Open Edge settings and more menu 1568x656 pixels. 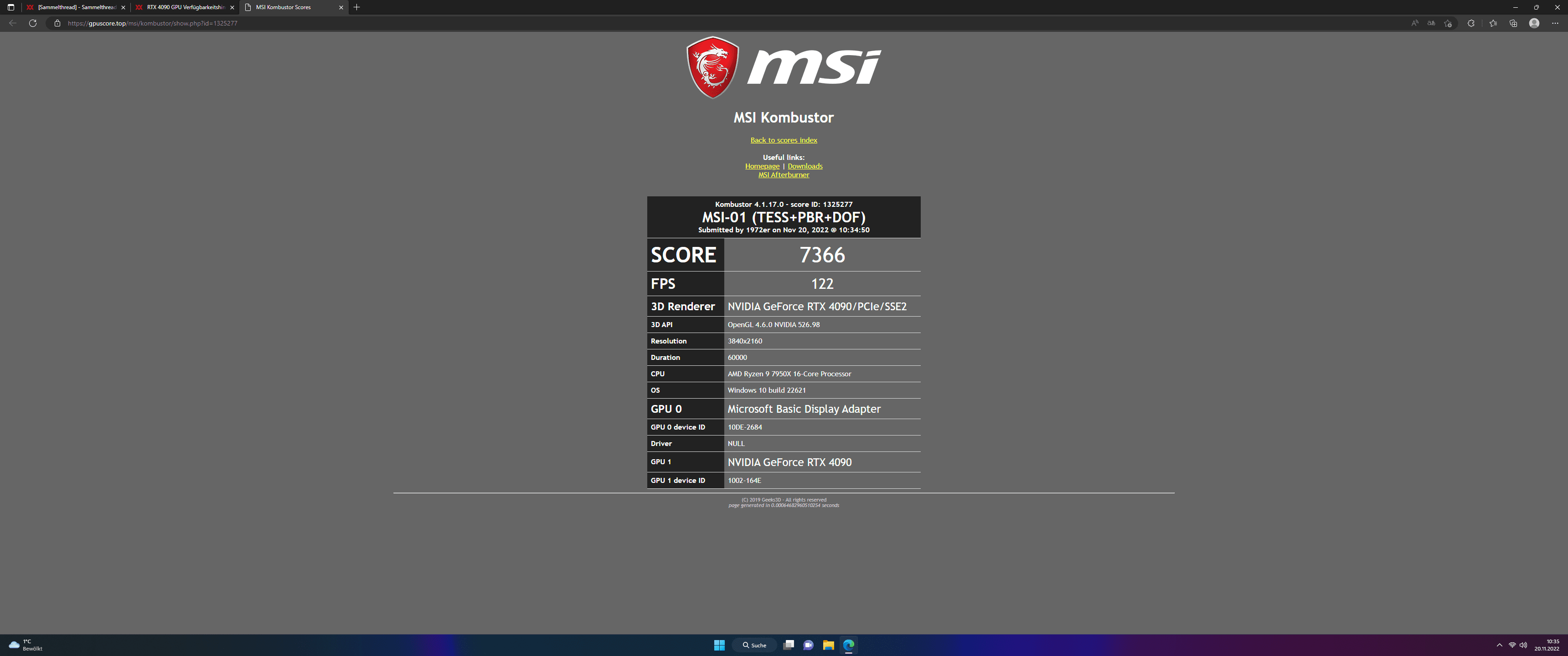click(1555, 23)
